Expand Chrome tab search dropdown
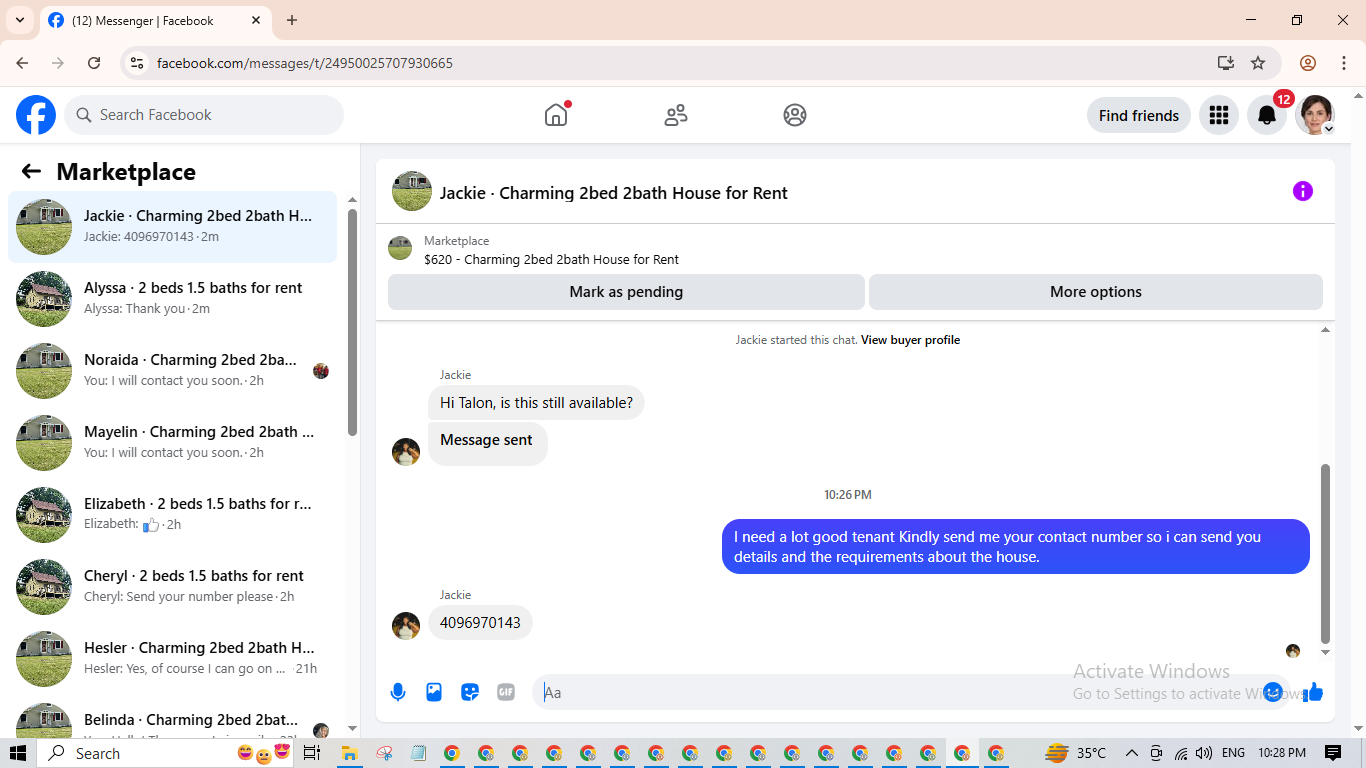 (x=19, y=20)
